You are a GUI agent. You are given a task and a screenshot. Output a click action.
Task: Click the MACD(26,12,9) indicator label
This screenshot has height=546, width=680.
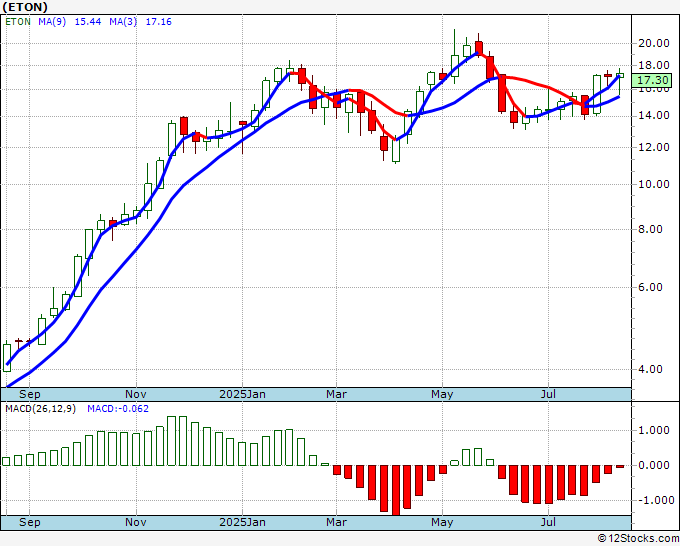[x=40, y=409]
